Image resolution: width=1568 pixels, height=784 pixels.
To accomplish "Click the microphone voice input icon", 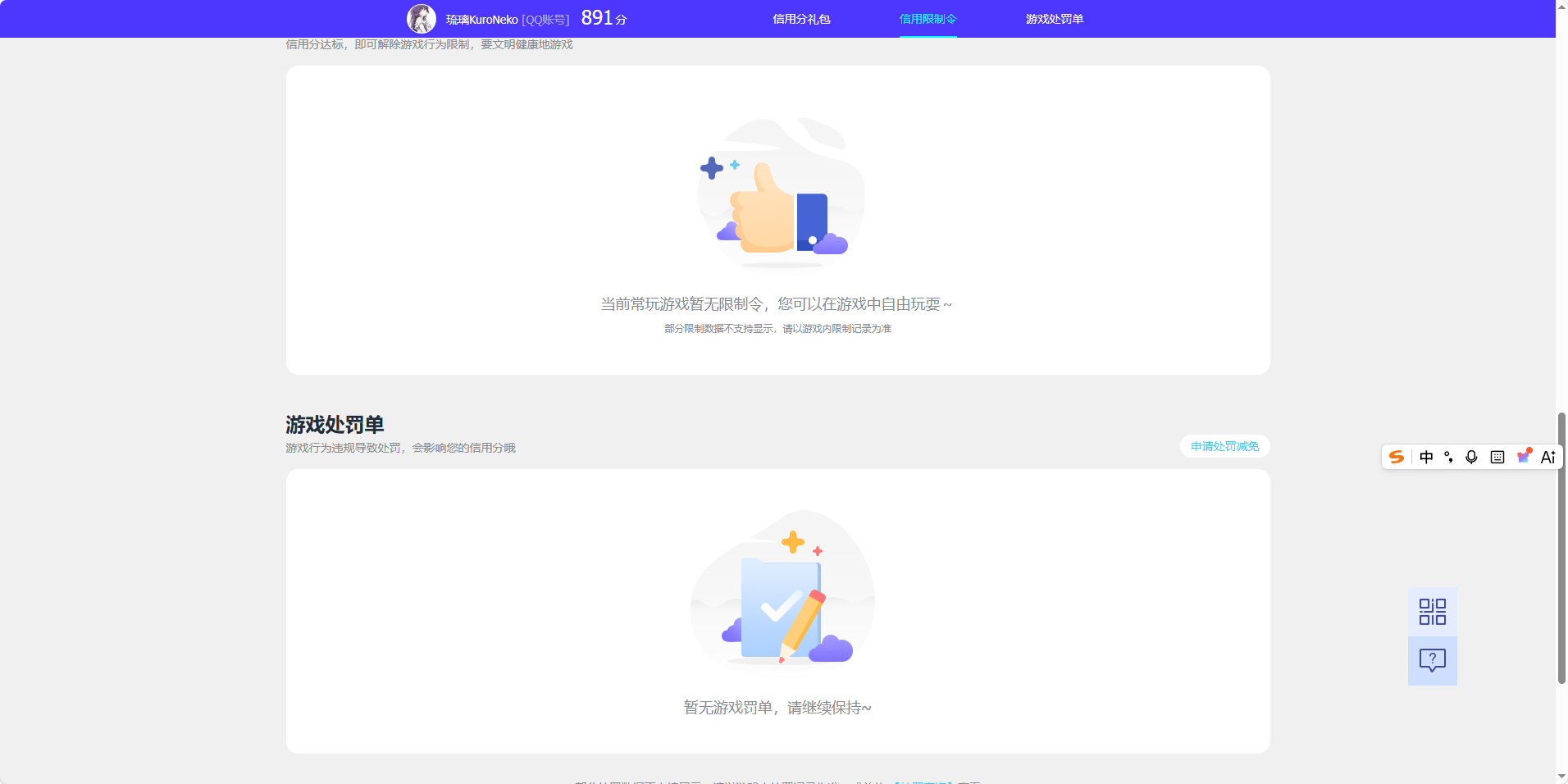I will click(x=1471, y=457).
